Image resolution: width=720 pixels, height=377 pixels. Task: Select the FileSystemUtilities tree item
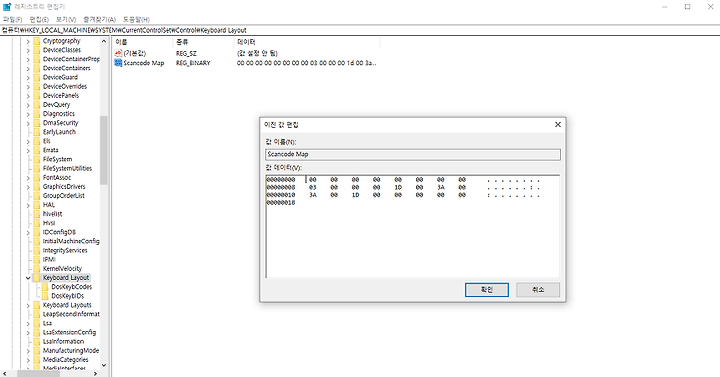pyautogui.click(x=67, y=169)
